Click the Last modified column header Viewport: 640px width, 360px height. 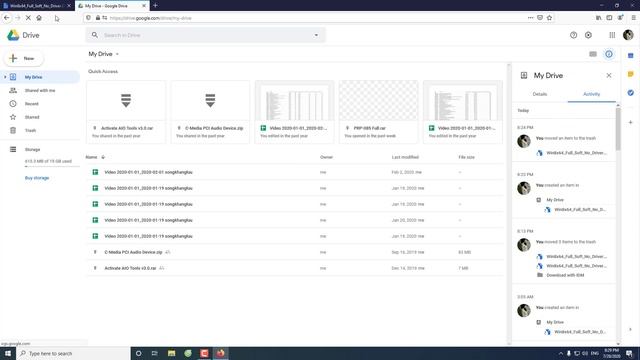(405, 157)
